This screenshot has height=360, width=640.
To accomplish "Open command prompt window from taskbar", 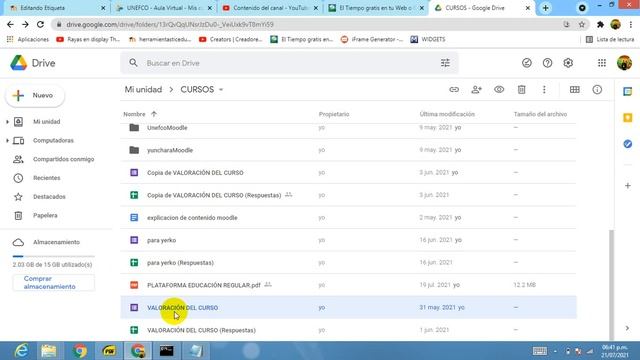I will coord(167,351).
